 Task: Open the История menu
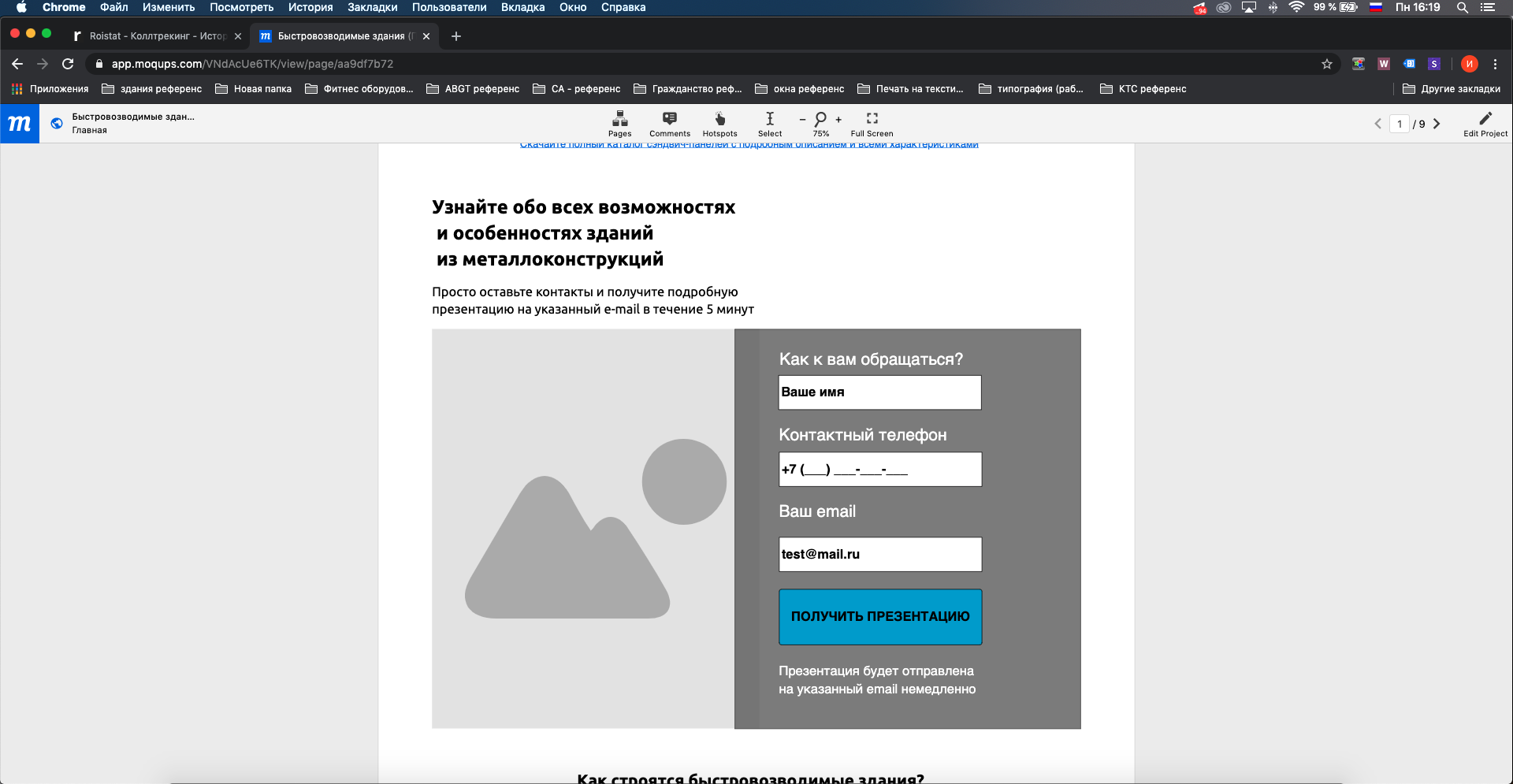click(x=310, y=7)
